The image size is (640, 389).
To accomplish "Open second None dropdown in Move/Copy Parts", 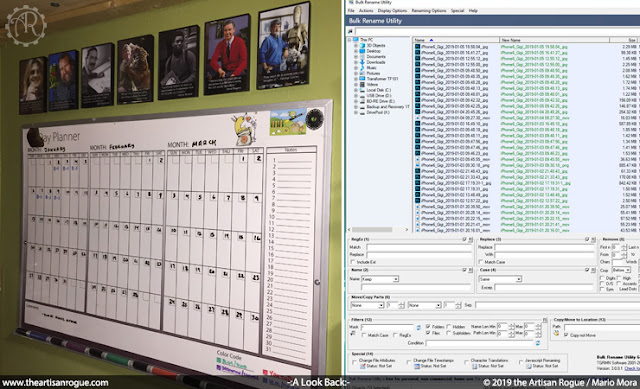I will 438,305.
